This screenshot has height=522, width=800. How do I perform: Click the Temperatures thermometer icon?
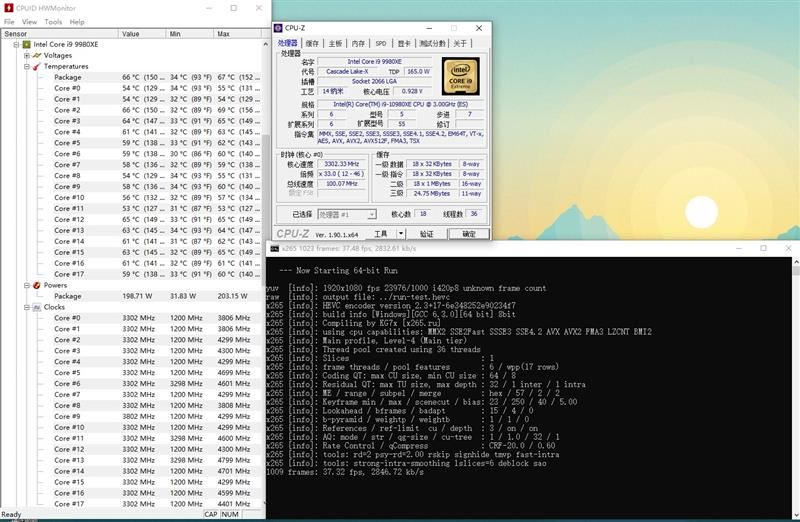click(x=36, y=66)
